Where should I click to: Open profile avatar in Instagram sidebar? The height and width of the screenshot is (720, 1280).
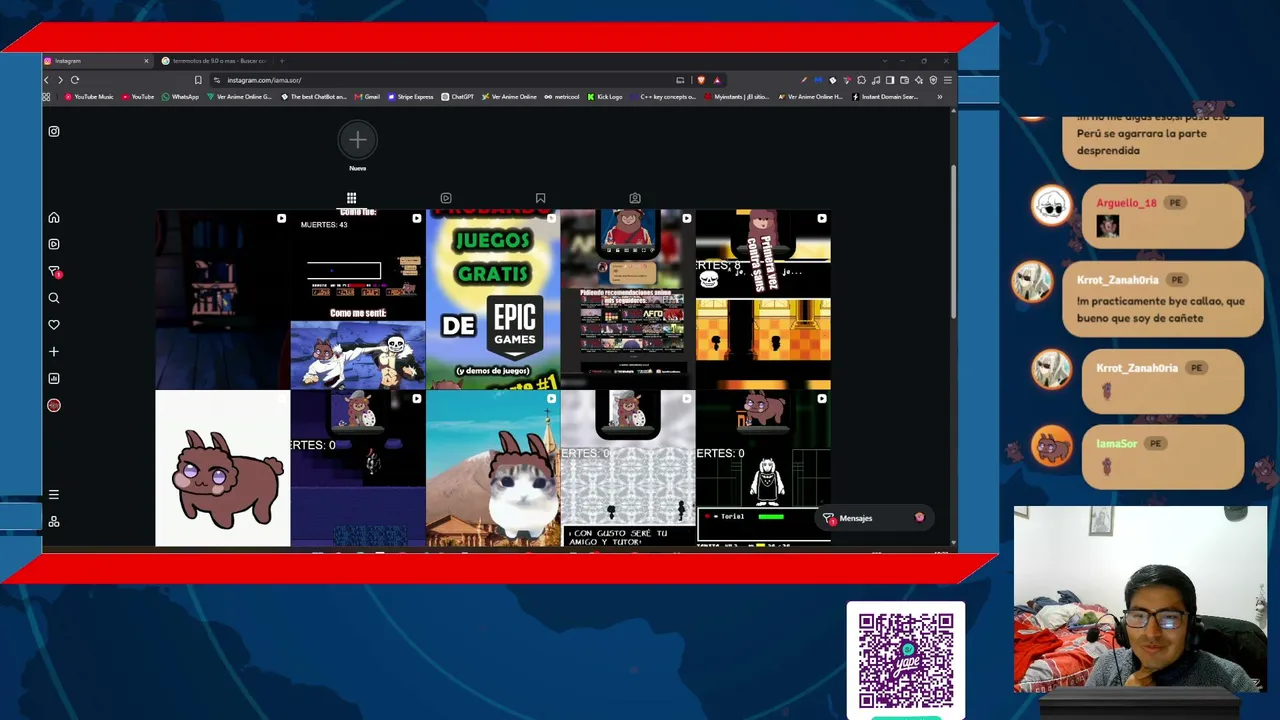click(54, 405)
